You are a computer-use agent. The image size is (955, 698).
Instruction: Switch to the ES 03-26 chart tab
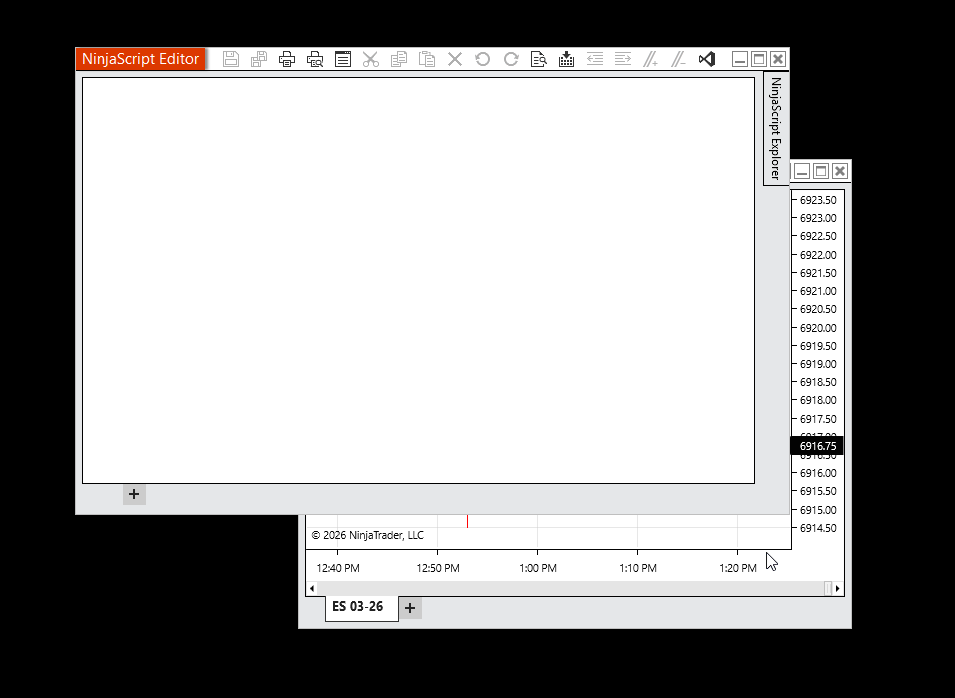(x=361, y=607)
